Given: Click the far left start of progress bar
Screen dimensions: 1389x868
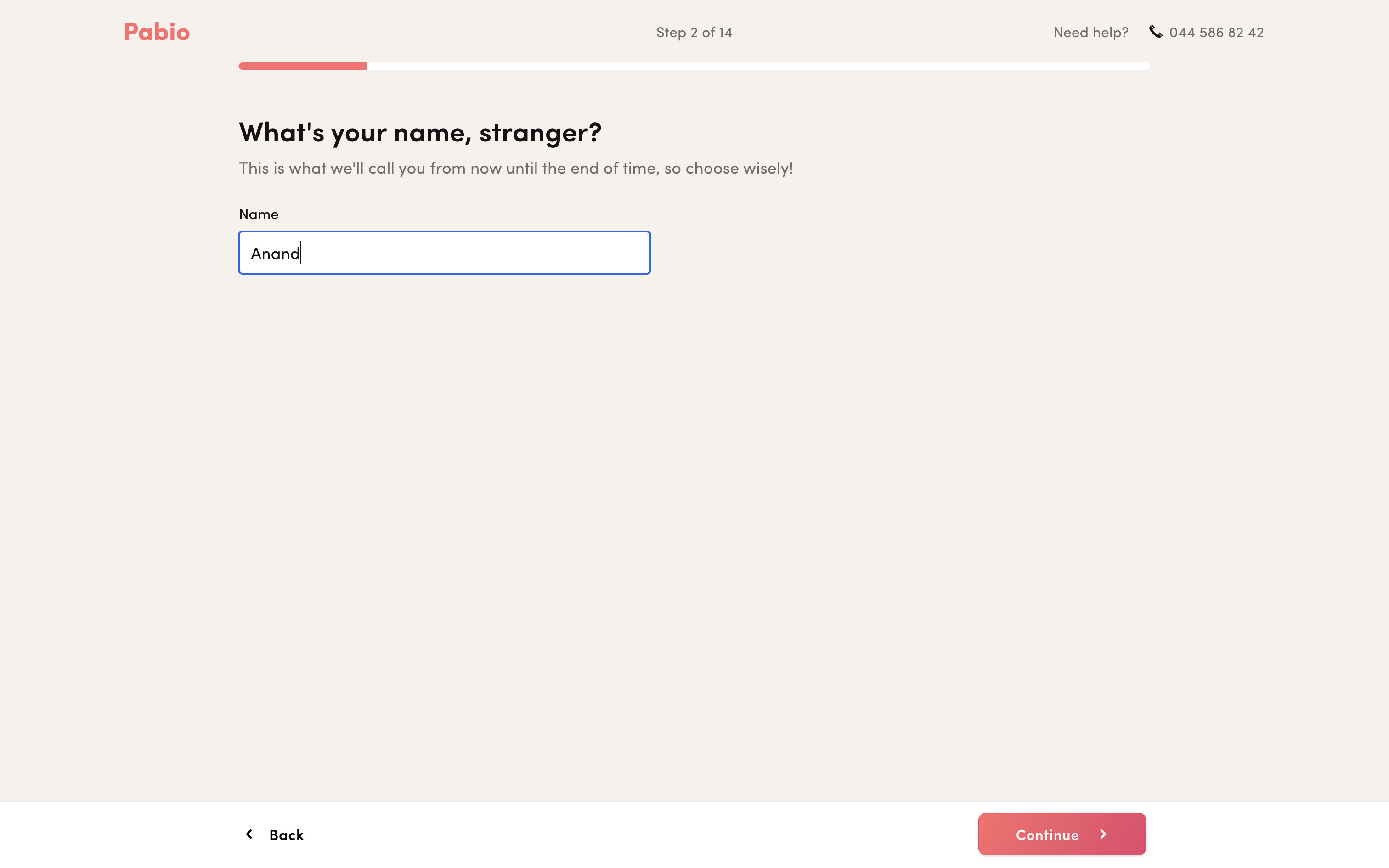Looking at the screenshot, I should point(242,66).
